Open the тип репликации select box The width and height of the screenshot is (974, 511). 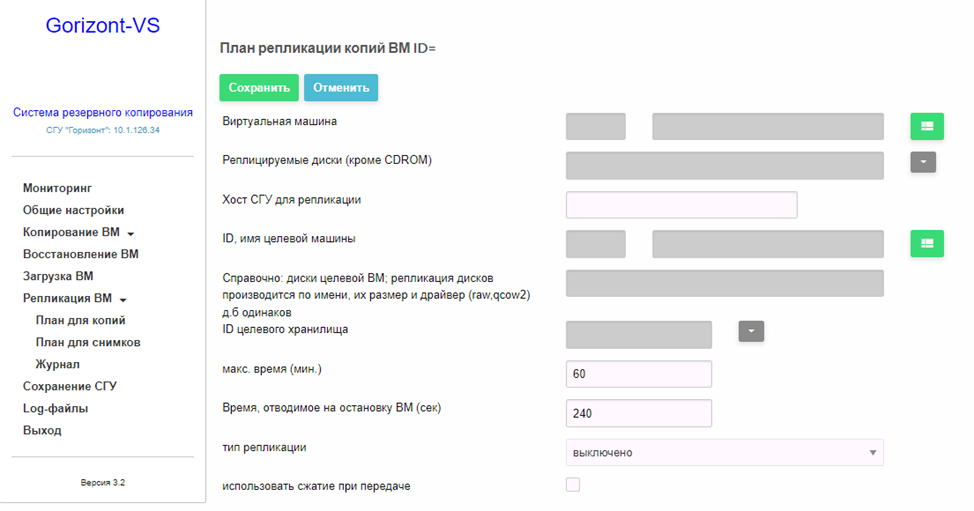click(724, 453)
